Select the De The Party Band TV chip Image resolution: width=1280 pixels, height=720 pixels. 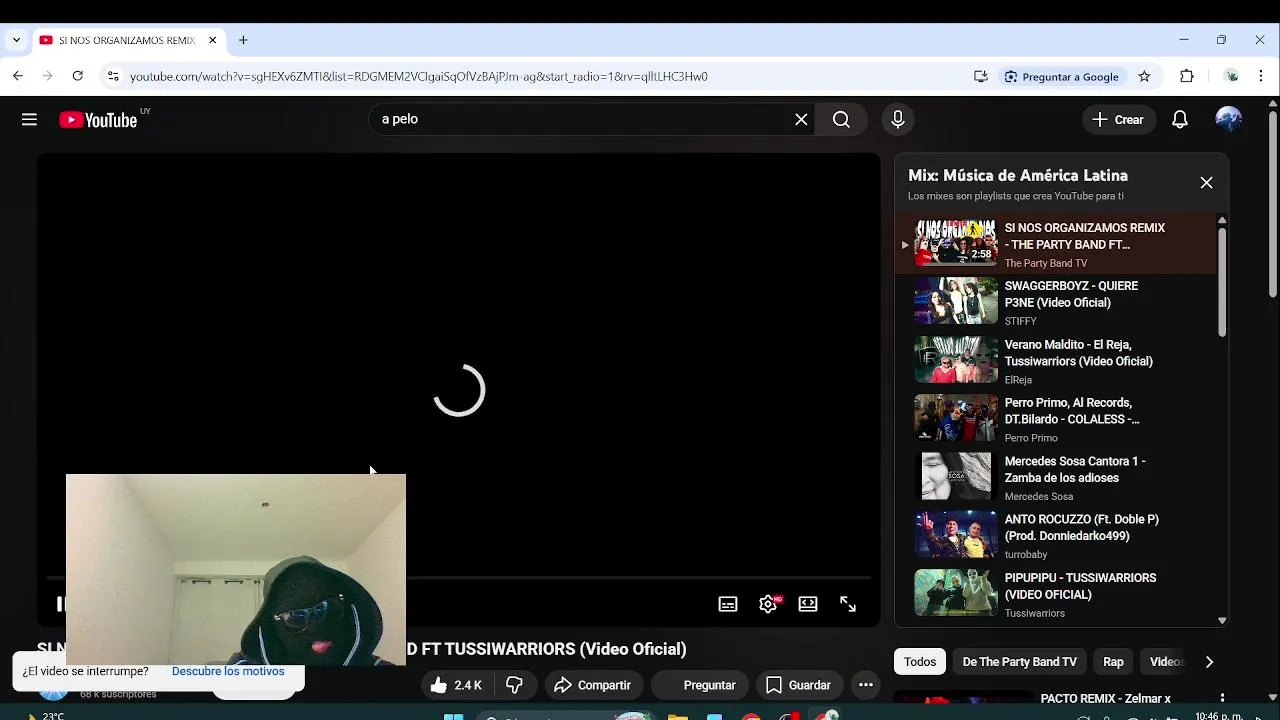coord(1019,662)
